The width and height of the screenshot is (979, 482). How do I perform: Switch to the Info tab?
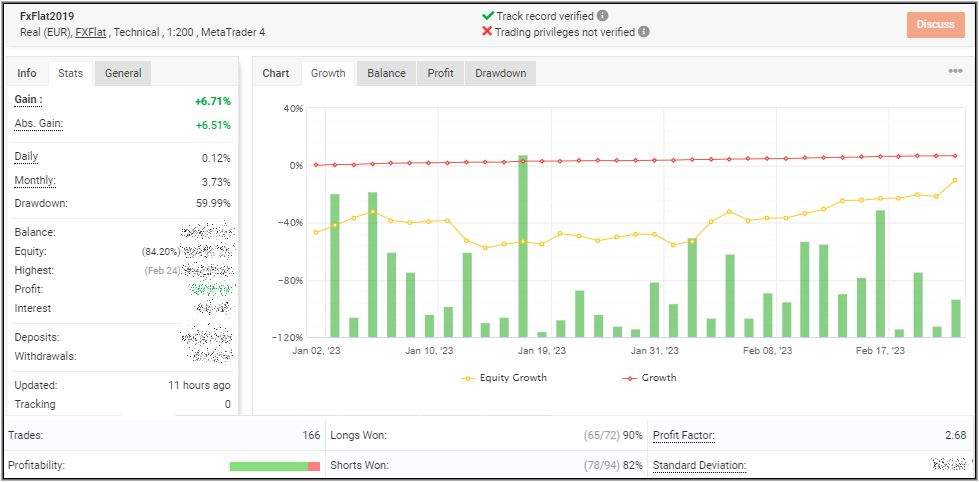(27, 73)
